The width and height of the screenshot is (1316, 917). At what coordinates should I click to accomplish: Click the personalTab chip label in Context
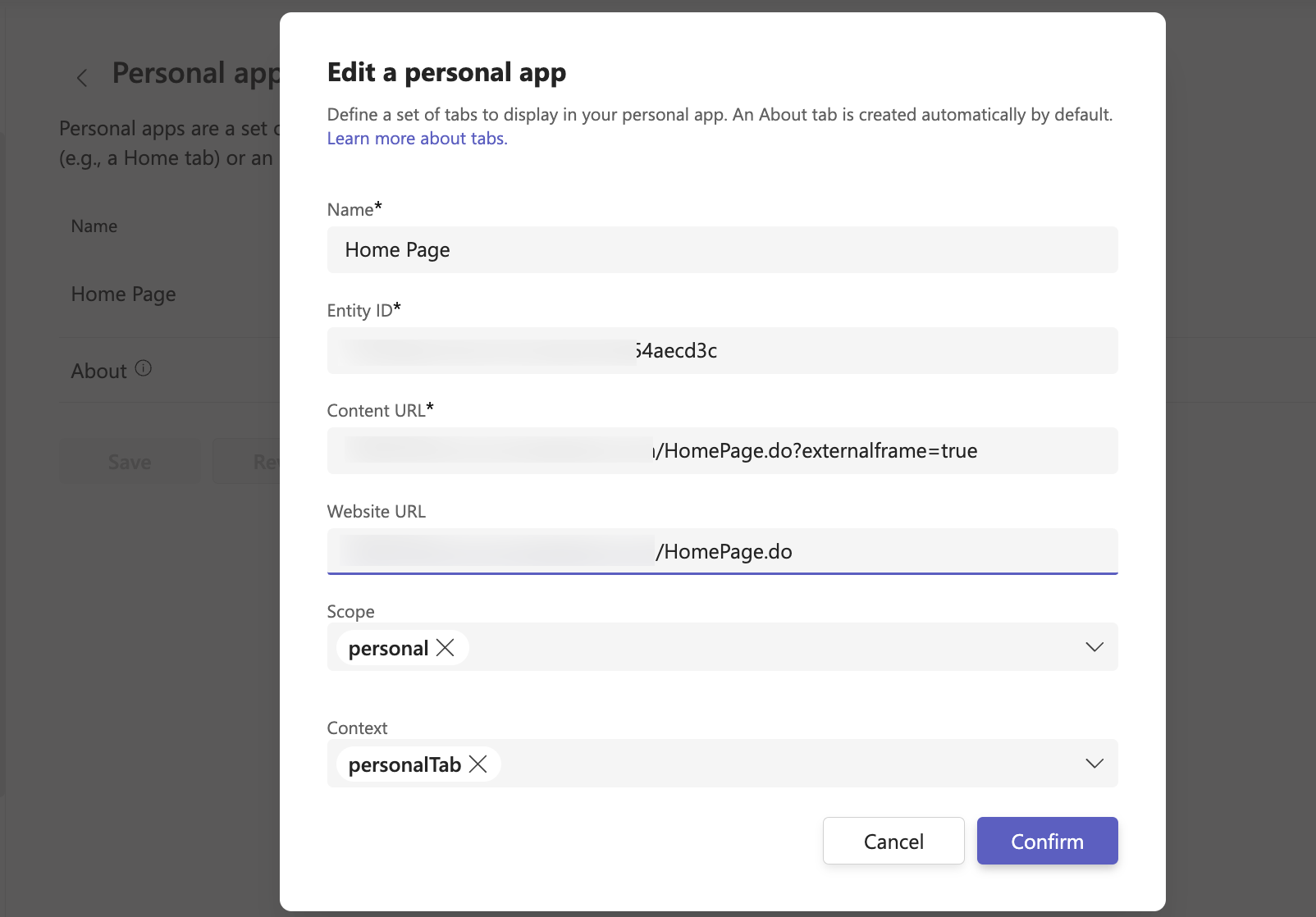pyautogui.click(x=404, y=765)
